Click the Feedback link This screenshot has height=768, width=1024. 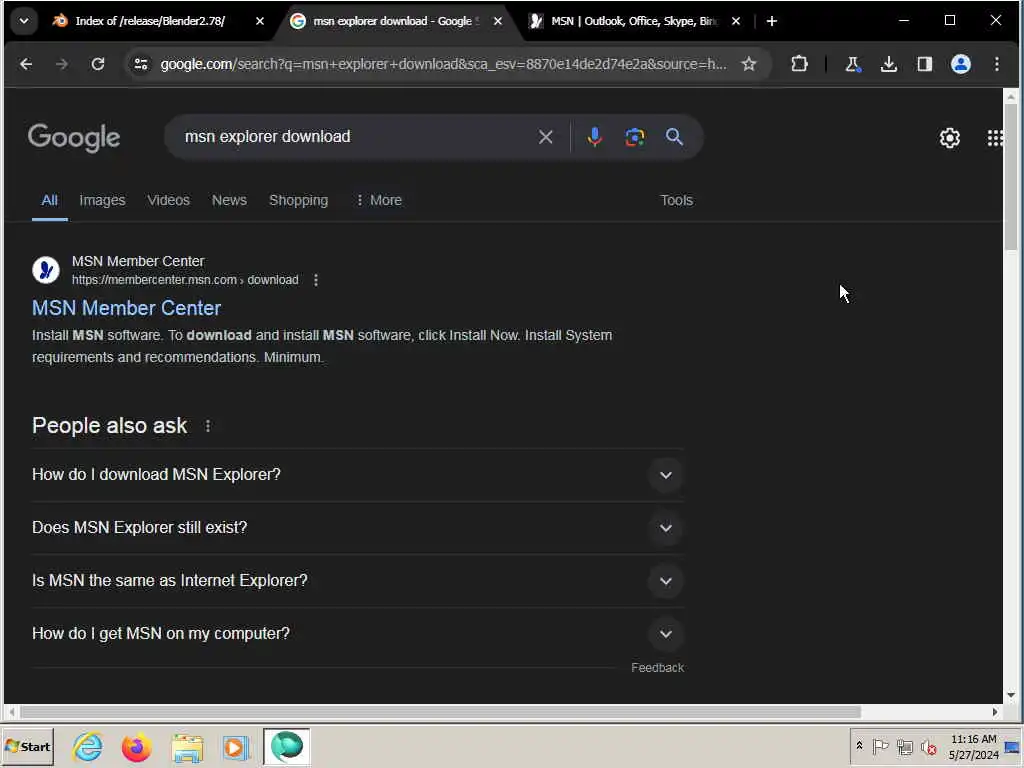pyautogui.click(x=657, y=667)
